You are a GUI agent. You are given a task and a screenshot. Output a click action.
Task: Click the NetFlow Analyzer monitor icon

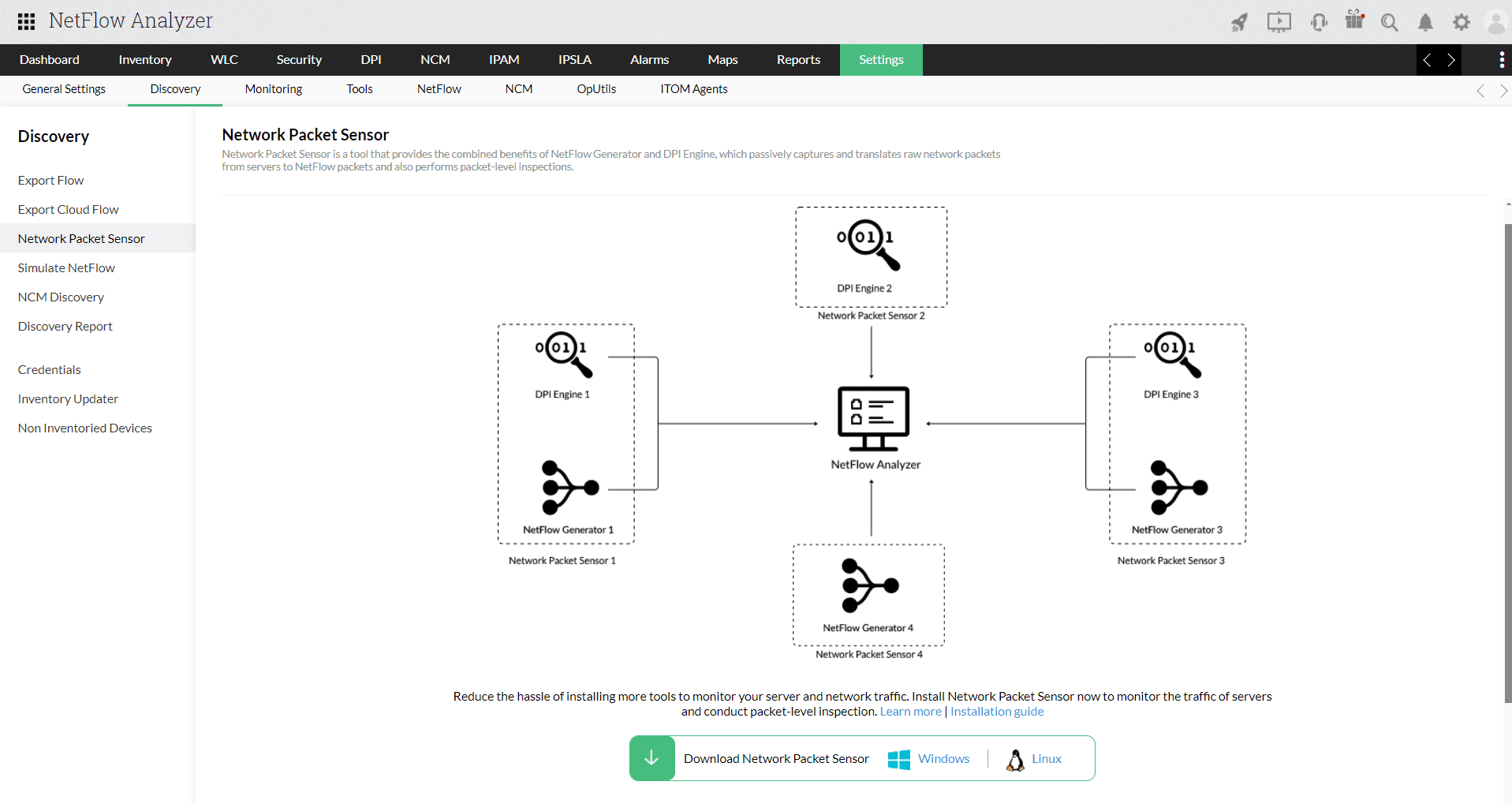(x=873, y=418)
